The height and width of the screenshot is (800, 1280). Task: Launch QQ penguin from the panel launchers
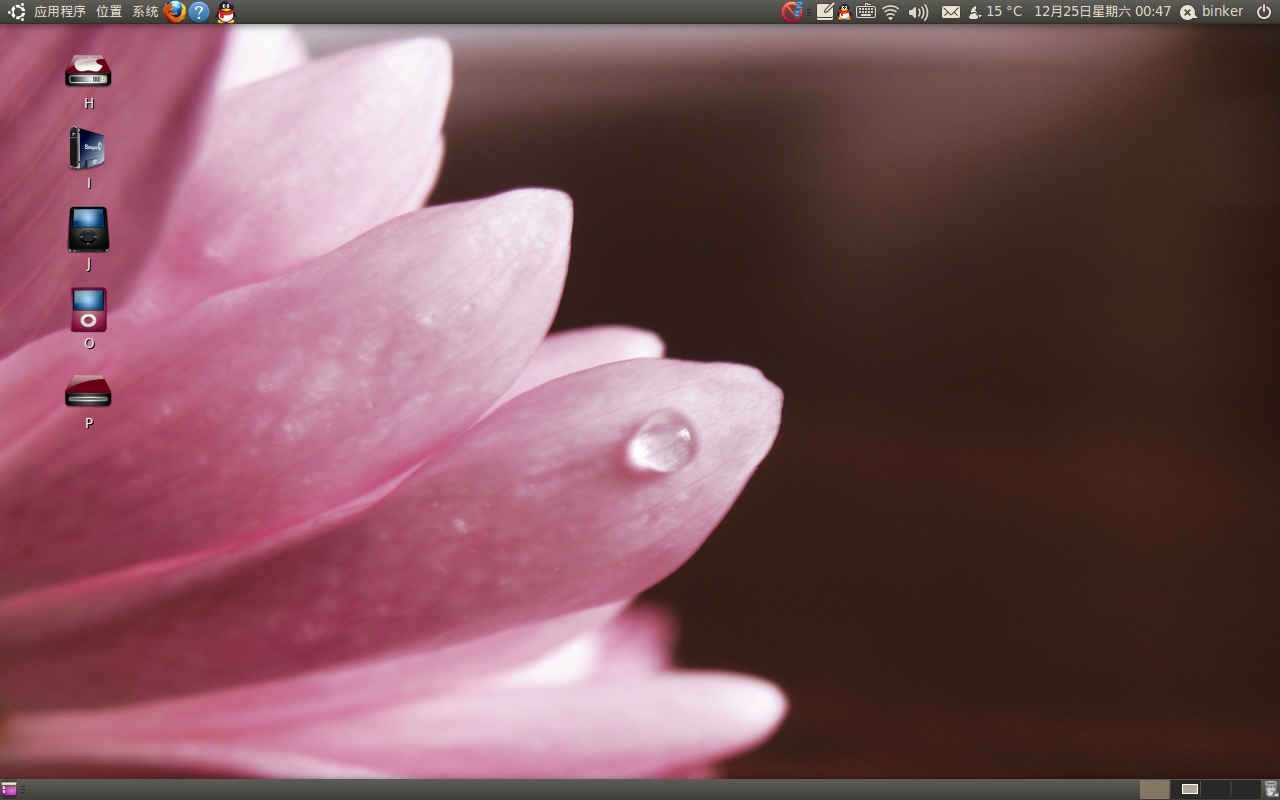point(226,12)
